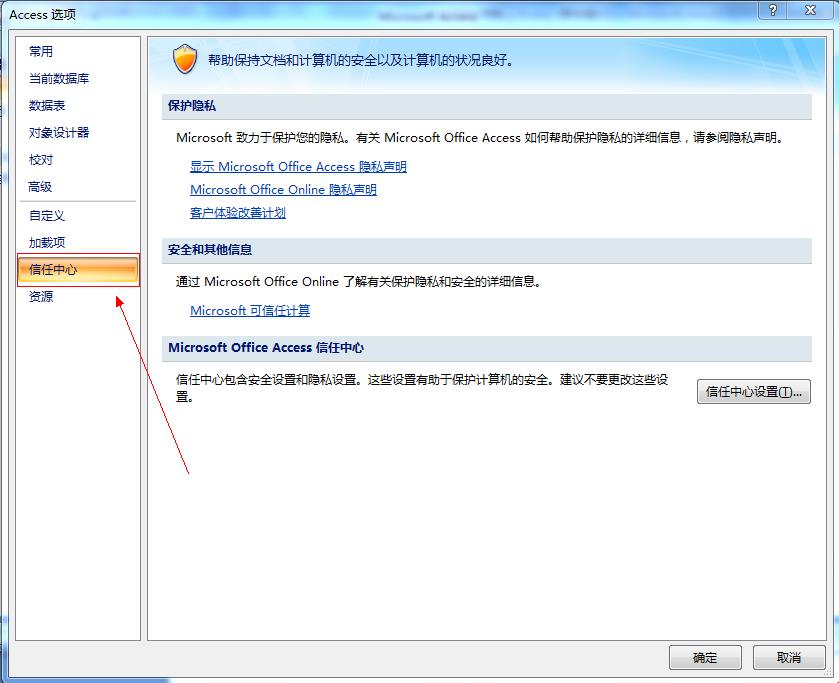
Task: Open Microsoft Office Online 隐私声明 link
Action: point(283,189)
